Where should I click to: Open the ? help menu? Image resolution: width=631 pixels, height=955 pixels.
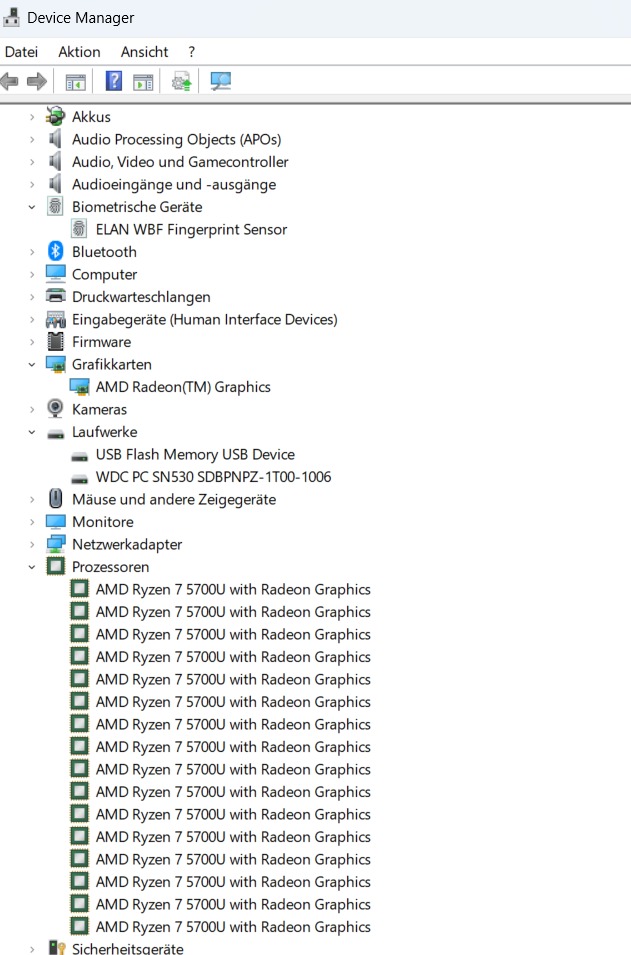192,52
